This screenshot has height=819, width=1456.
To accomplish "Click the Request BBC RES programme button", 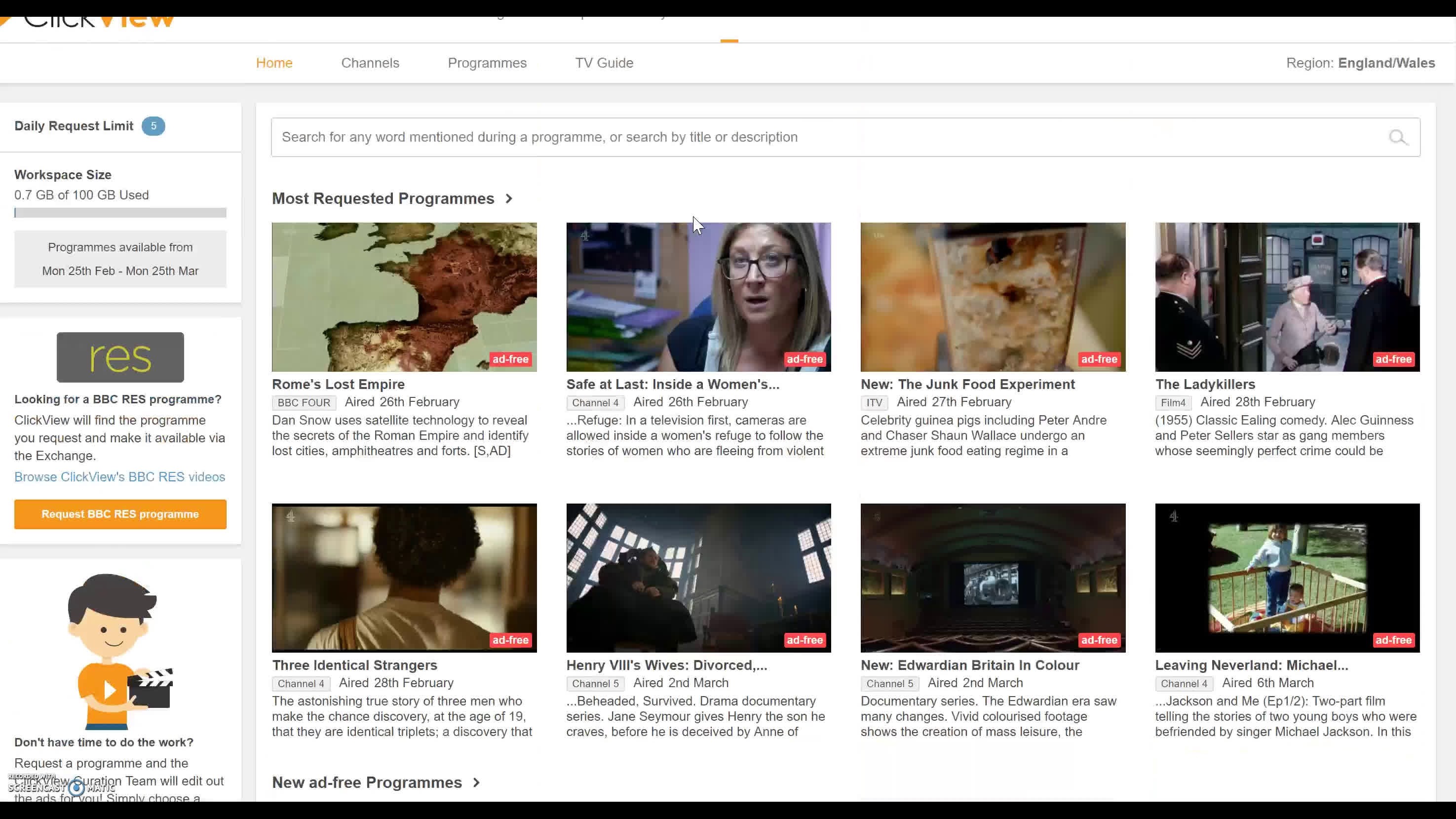I will point(120,514).
